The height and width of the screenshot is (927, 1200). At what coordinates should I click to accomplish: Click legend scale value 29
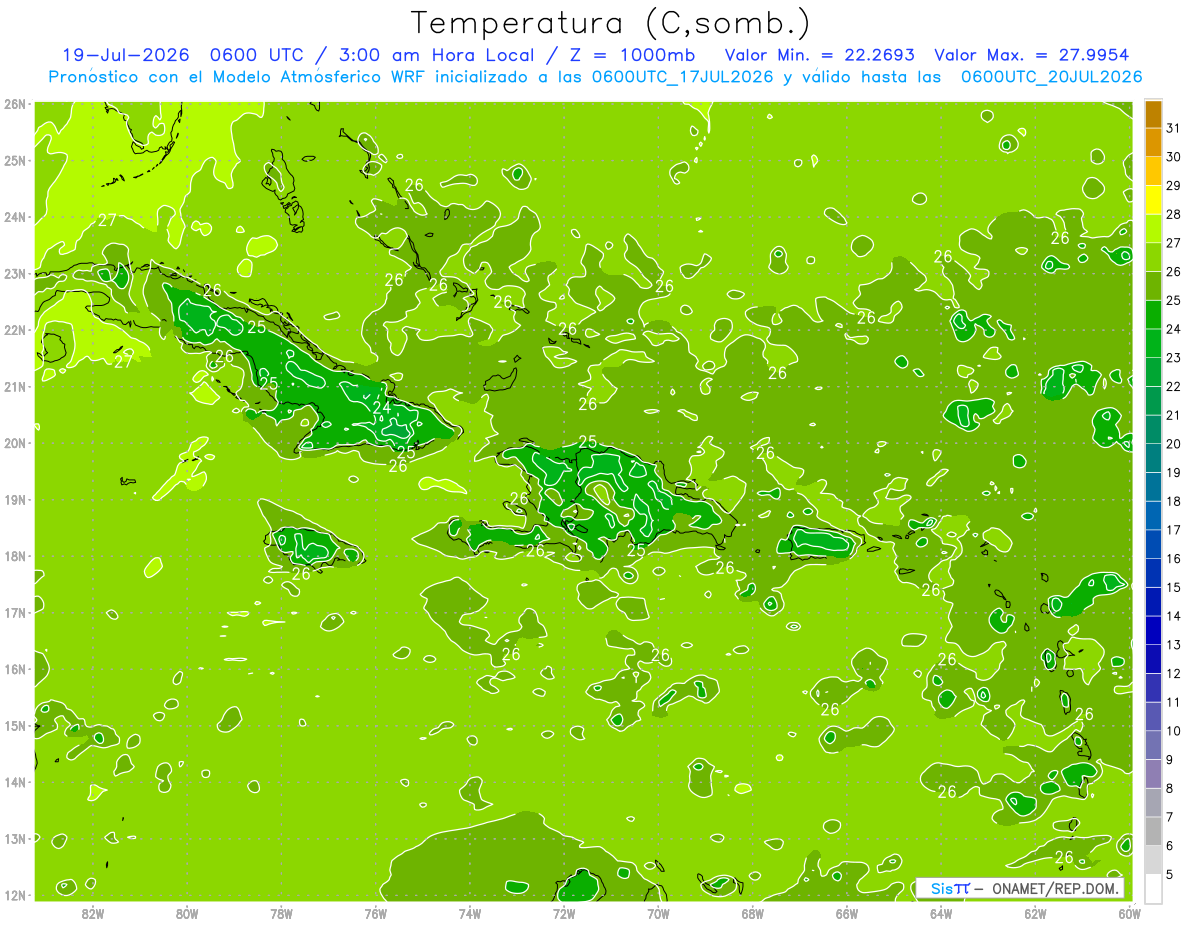[x=1174, y=186]
